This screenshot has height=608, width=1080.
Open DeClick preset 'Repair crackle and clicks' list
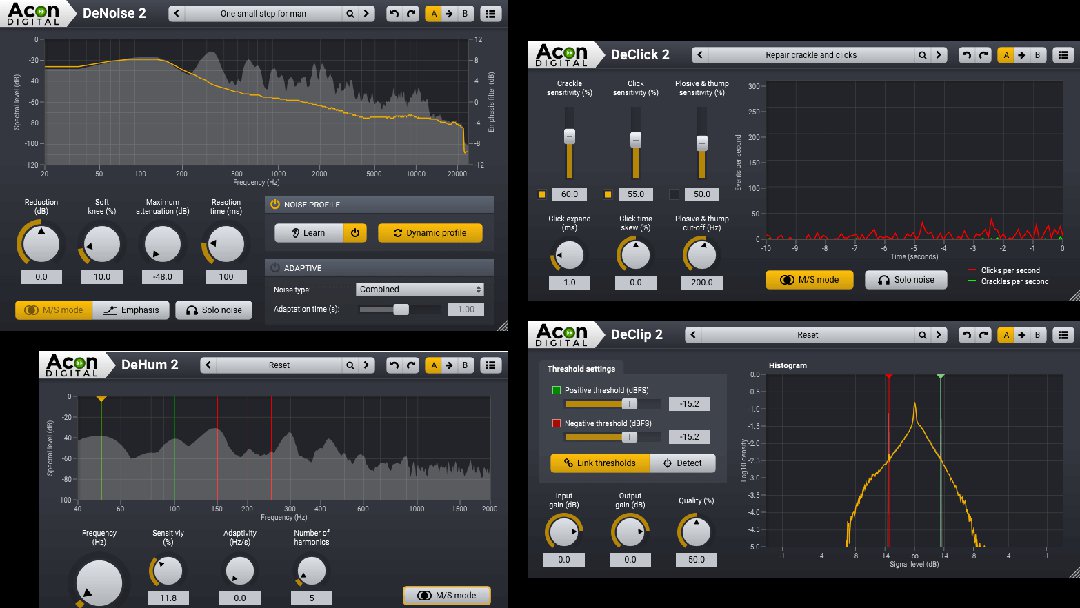[x=810, y=55]
